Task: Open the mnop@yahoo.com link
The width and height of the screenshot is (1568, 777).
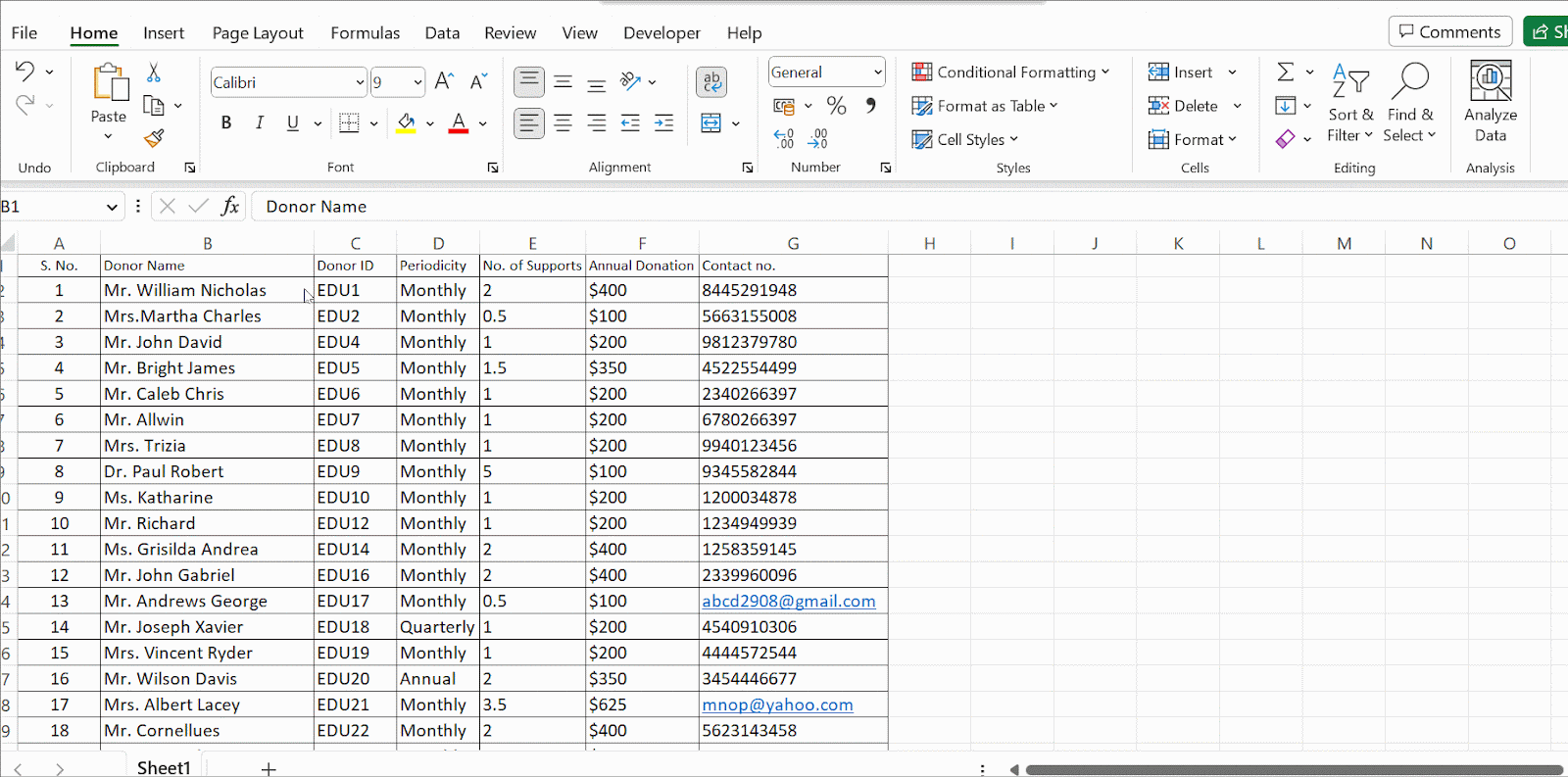Action: 777,704
